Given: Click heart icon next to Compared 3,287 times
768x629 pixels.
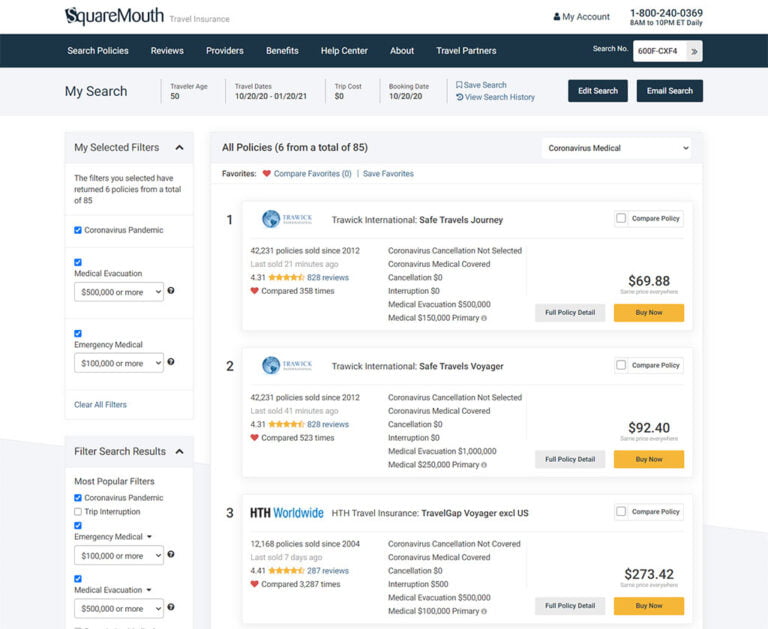Looking at the screenshot, I should coord(254,584).
